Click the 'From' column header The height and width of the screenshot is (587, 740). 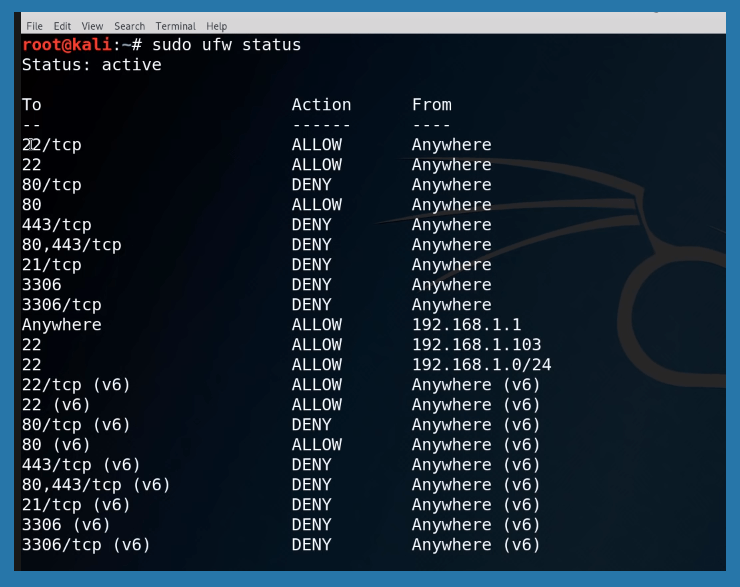(431, 104)
